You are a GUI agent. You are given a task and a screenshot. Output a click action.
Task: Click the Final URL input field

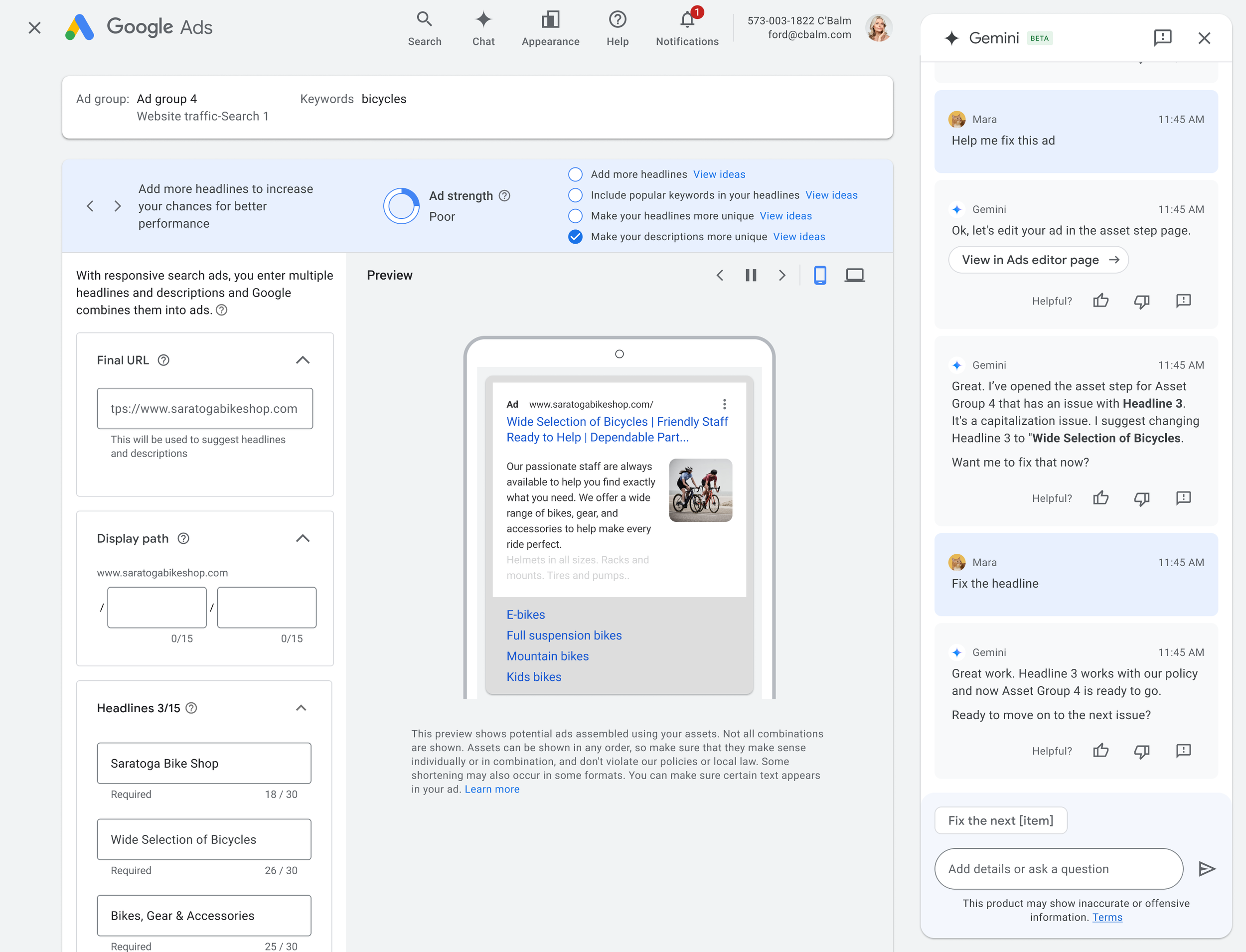coord(204,409)
